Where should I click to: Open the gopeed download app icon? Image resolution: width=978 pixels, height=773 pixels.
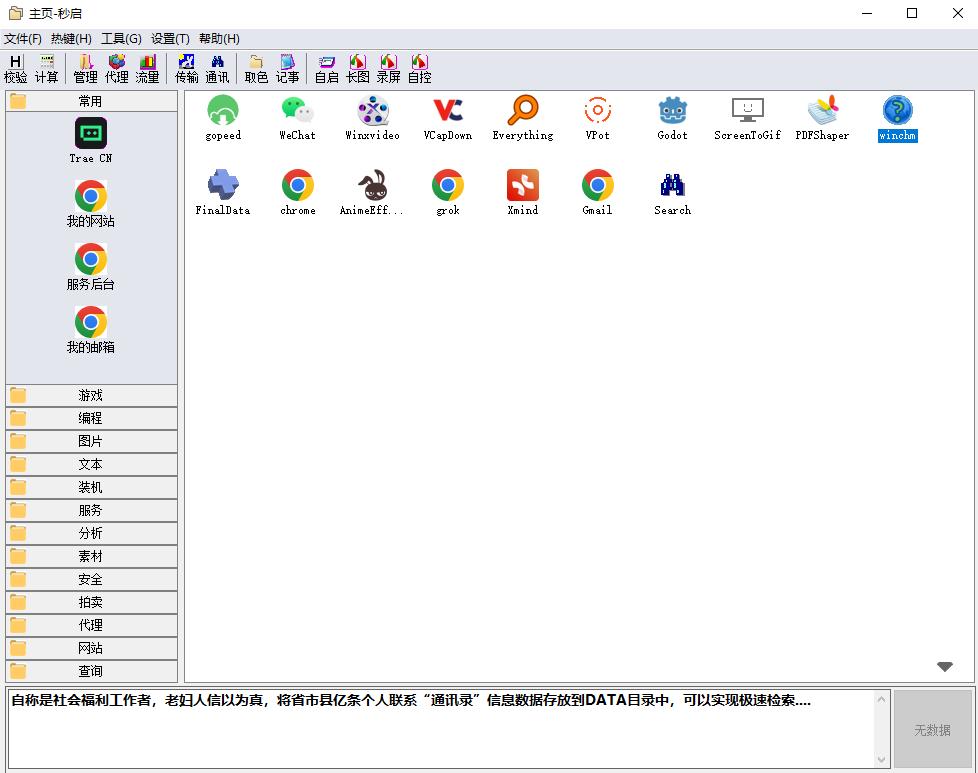(223, 111)
